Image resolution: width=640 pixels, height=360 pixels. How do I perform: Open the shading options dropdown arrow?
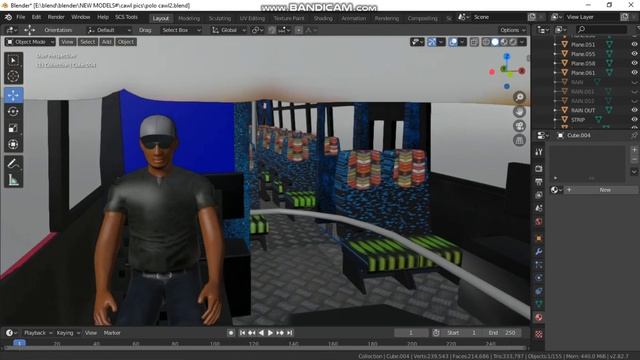click(522, 42)
